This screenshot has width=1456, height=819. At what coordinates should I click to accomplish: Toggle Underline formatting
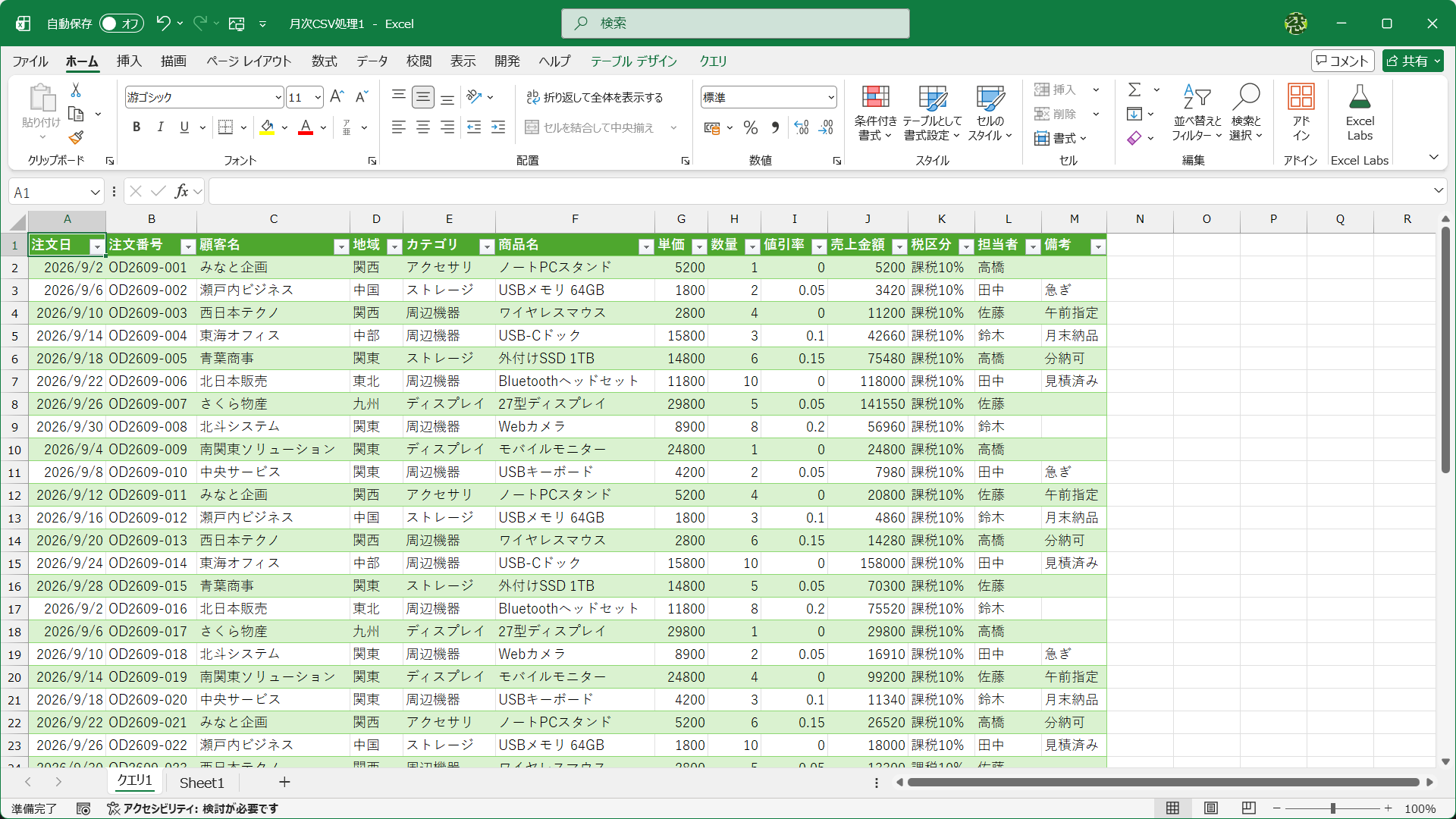point(184,127)
